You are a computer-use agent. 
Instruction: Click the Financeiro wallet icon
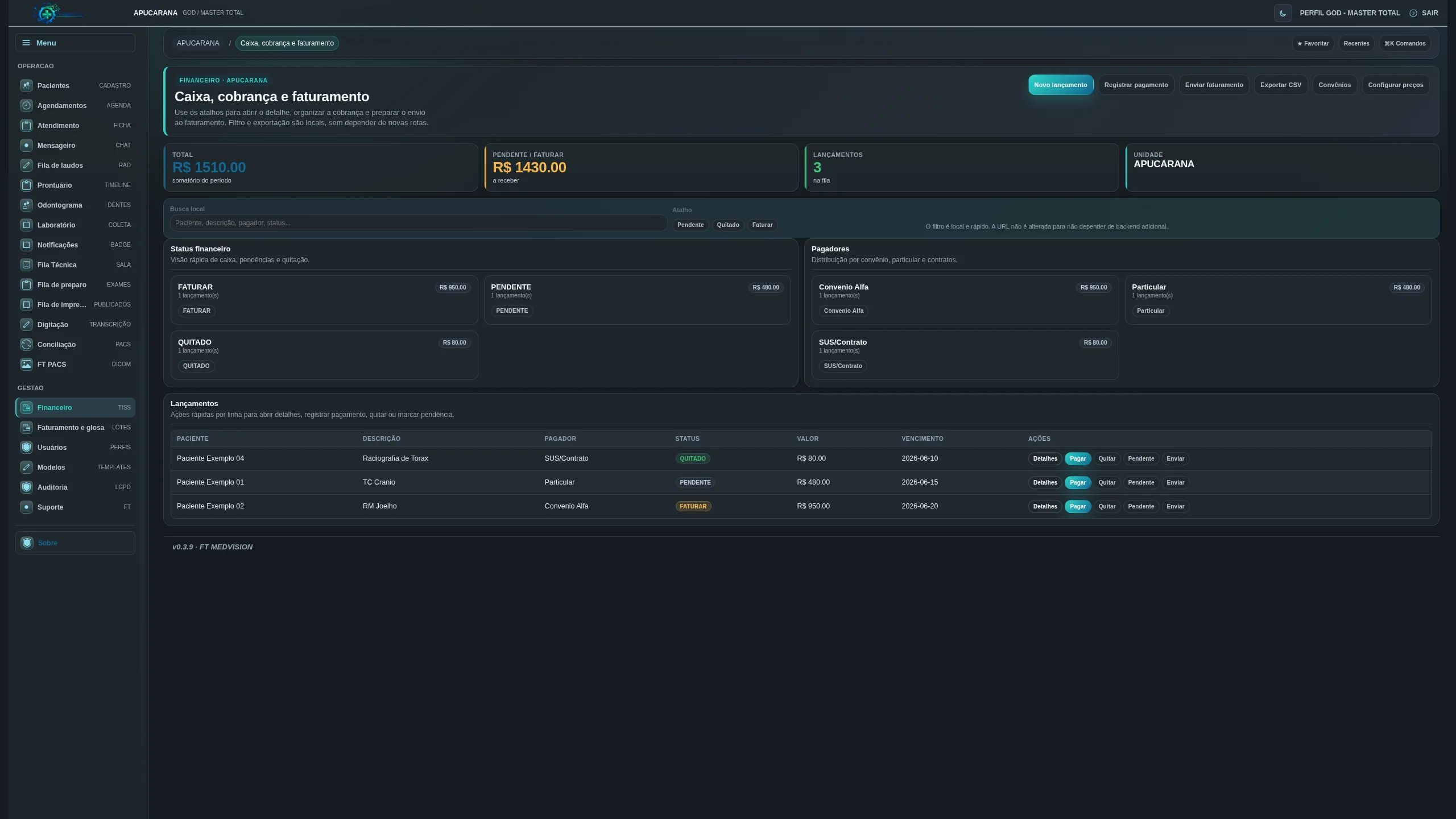[x=26, y=407]
